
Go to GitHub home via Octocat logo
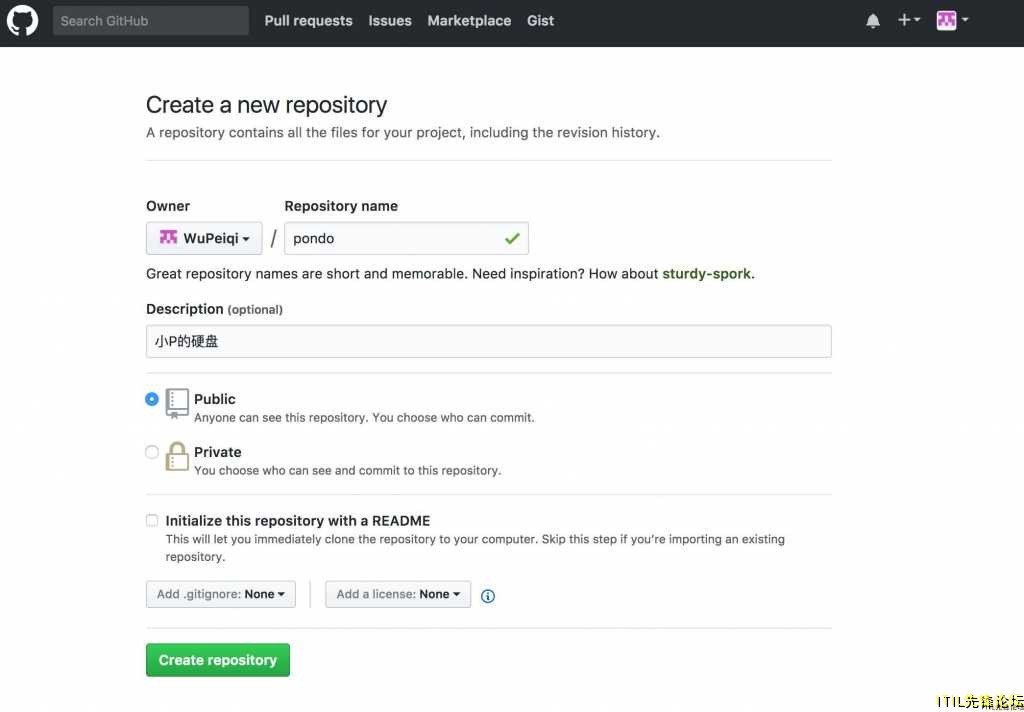[x=23, y=21]
